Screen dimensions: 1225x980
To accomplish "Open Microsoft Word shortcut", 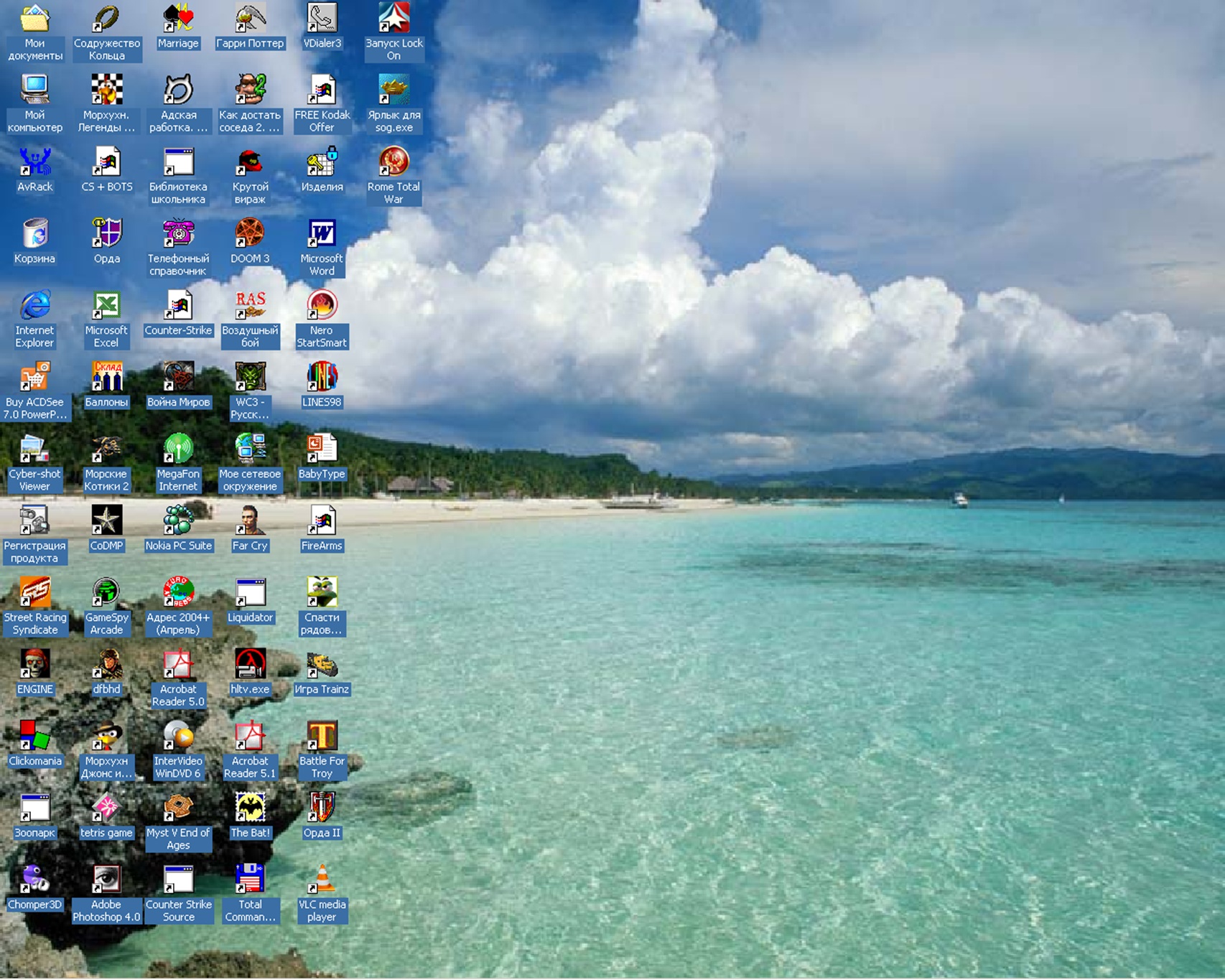I will tap(322, 233).
